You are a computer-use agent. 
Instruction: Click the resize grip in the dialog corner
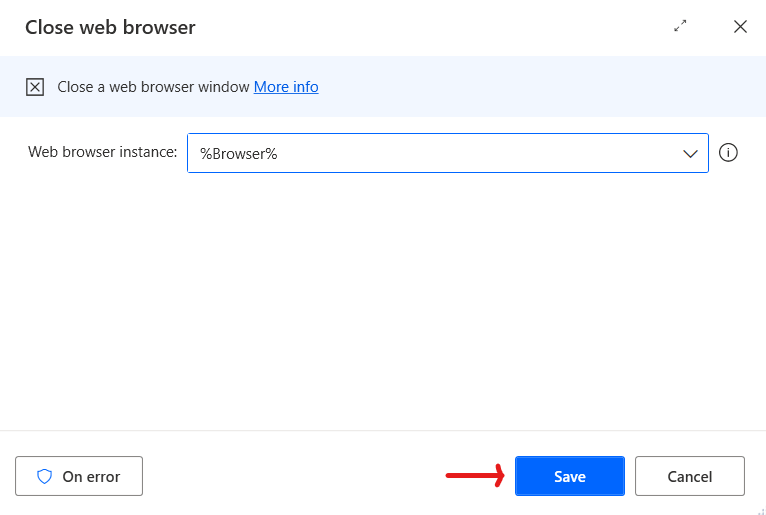tap(759, 508)
